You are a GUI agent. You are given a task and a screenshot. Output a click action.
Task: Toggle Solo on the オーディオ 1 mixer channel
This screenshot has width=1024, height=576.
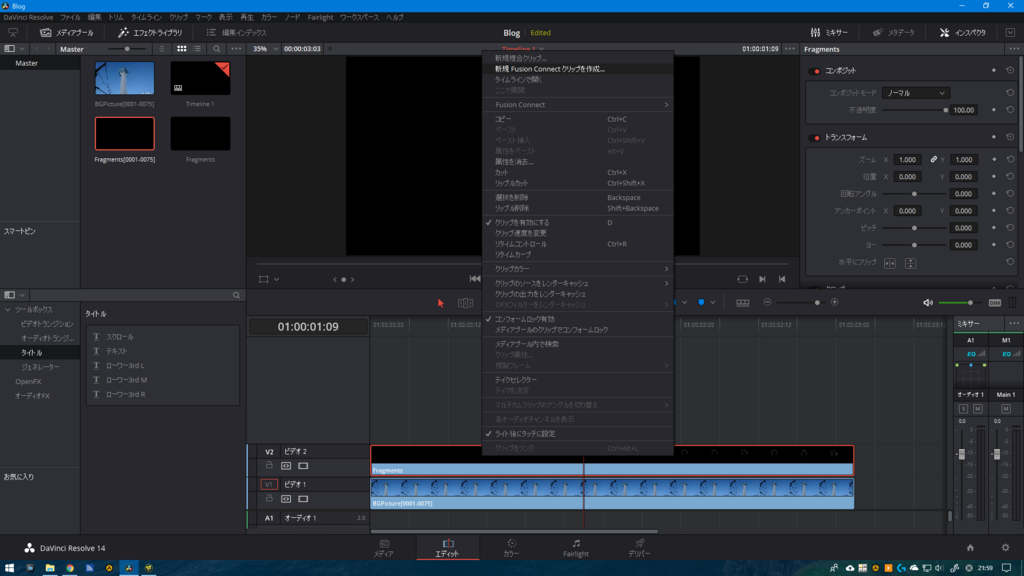pyautogui.click(x=963, y=409)
